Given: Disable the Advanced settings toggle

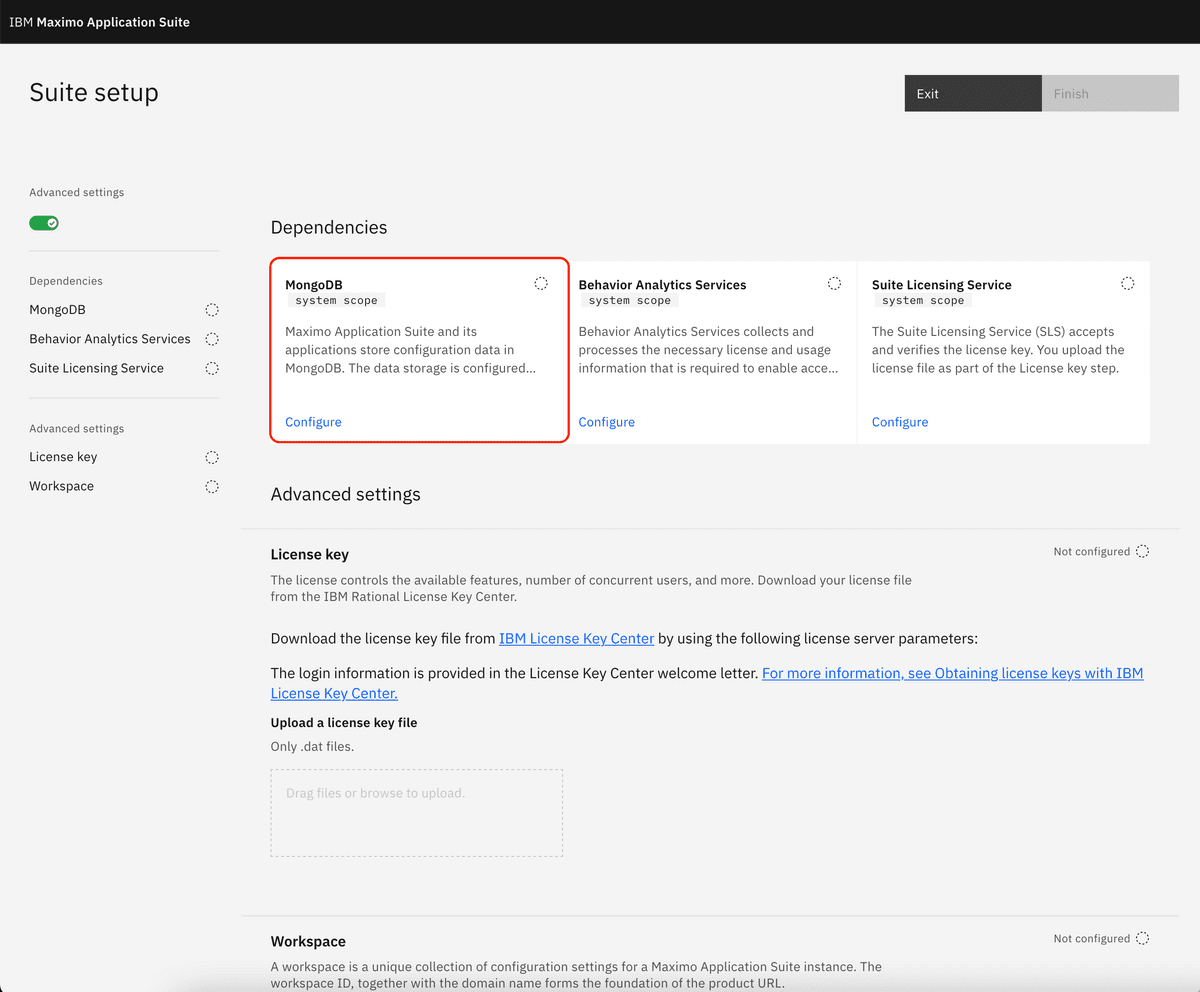Looking at the screenshot, I should click(x=44, y=222).
